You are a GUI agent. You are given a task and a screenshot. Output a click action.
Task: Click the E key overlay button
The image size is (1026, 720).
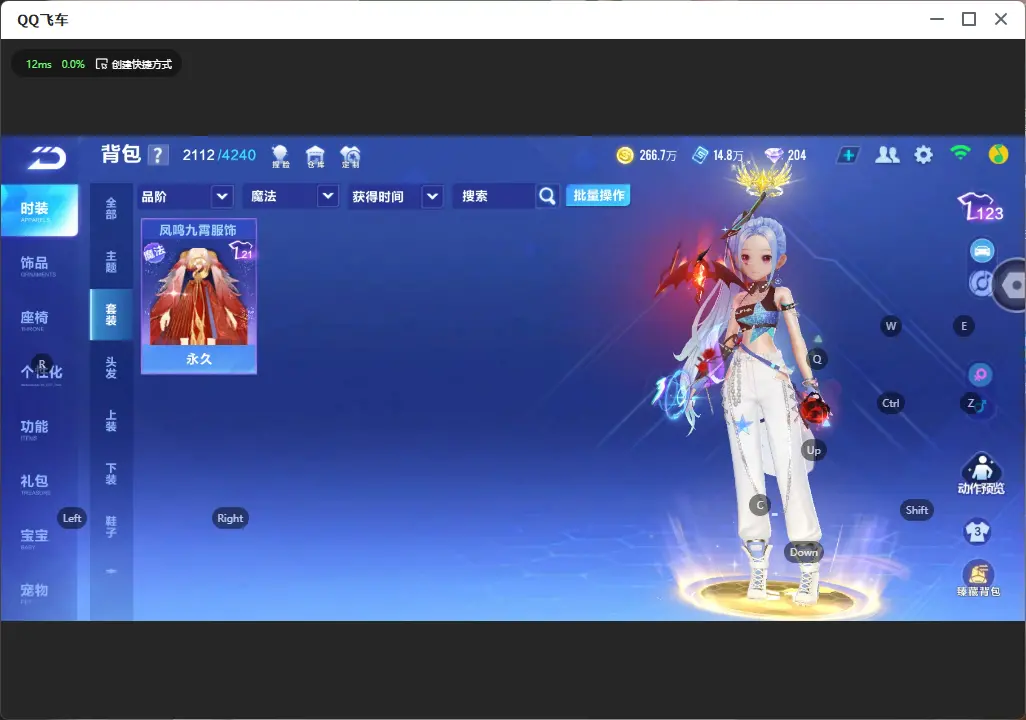[x=964, y=326]
